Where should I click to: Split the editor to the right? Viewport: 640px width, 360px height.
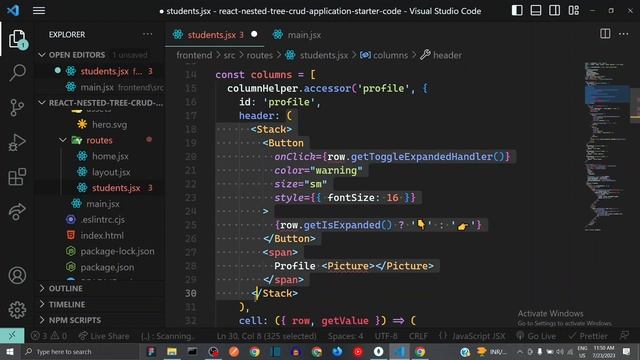pos(605,34)
